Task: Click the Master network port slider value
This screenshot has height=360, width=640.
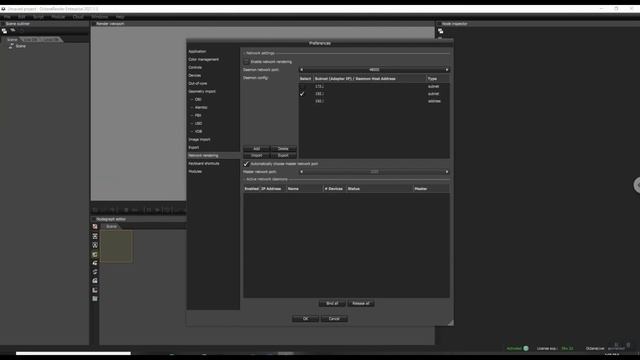Action: (x=374, y=172)
